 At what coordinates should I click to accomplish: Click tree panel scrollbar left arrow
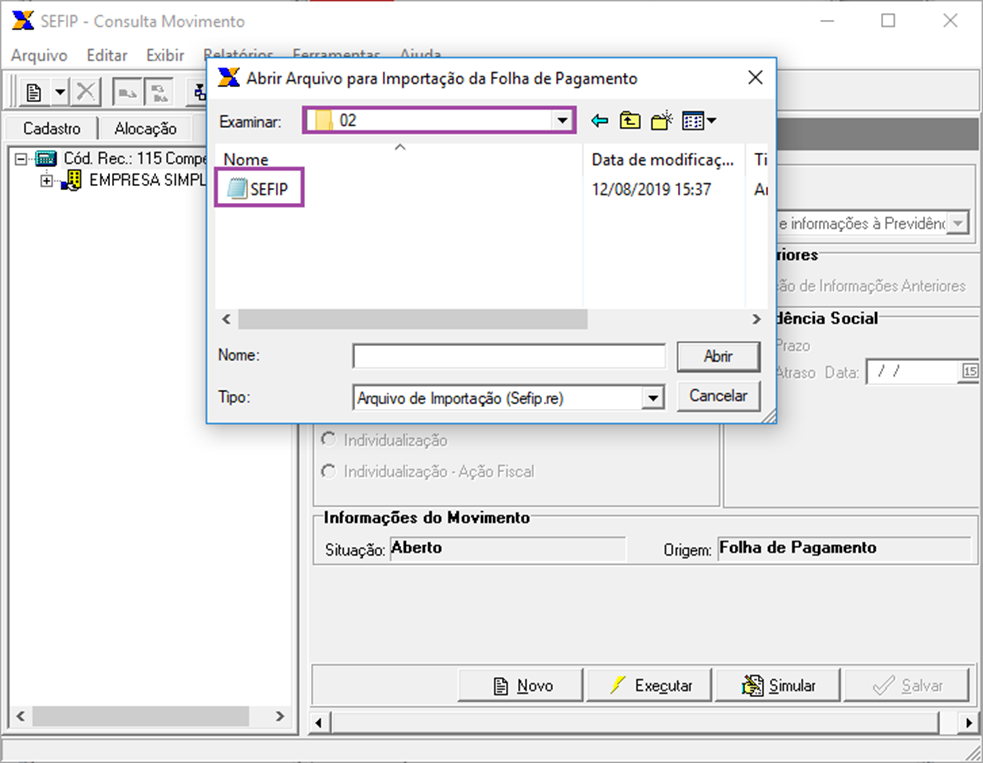click(21, 716)
